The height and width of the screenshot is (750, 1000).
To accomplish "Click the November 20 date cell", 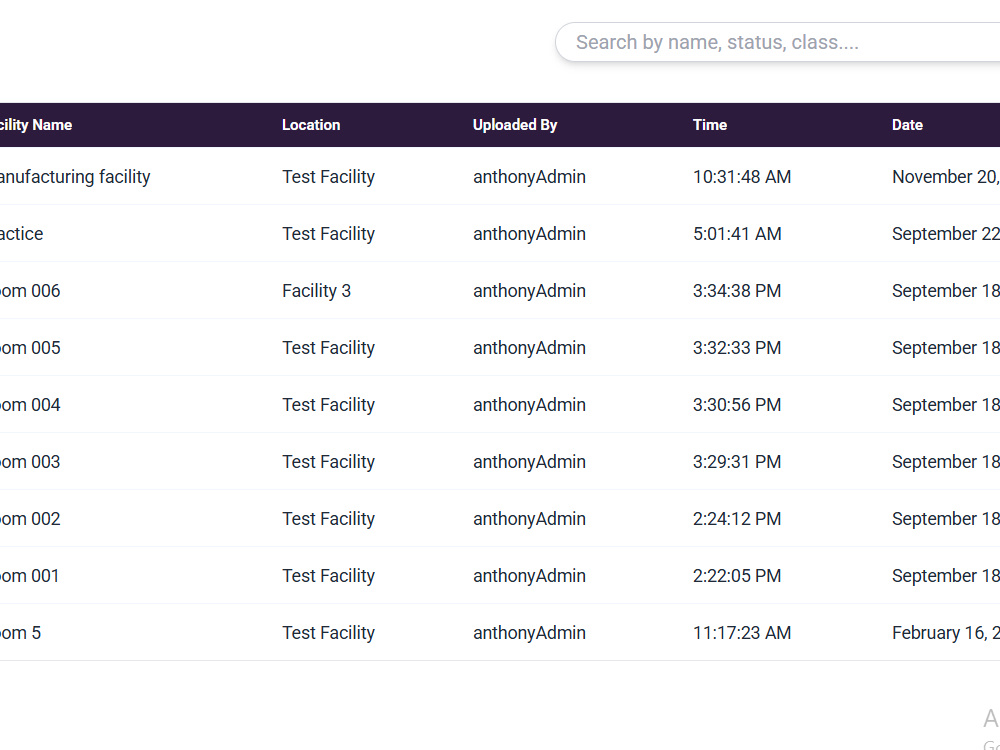I will (x=945, y=177).
